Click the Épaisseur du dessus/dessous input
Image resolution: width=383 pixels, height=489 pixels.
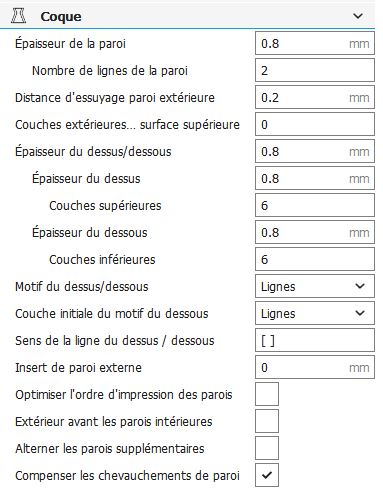[315, 151]
